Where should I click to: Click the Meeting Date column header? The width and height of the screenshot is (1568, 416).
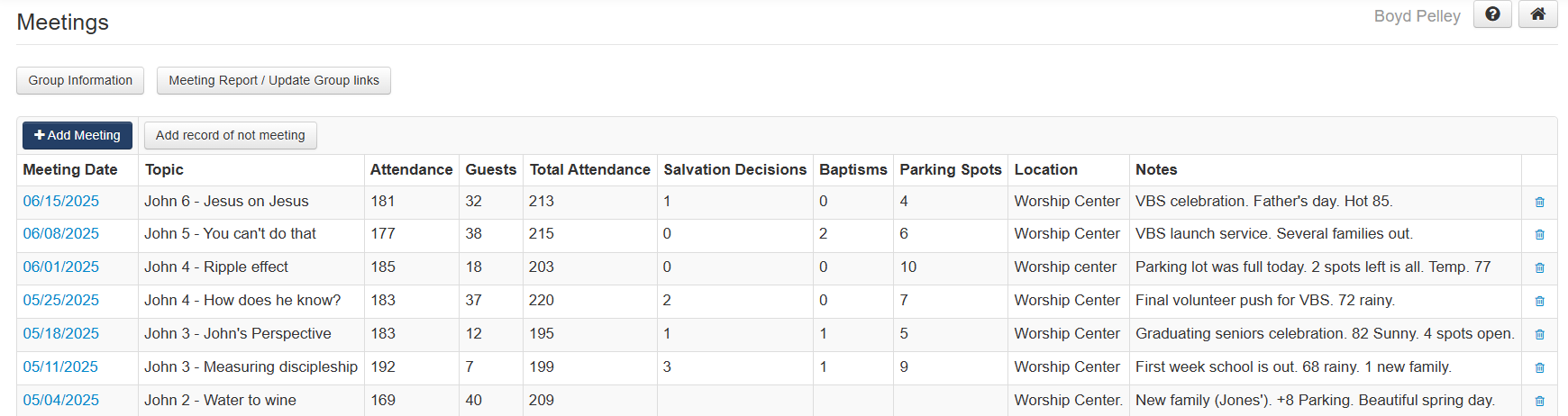[x=70, y=169]
